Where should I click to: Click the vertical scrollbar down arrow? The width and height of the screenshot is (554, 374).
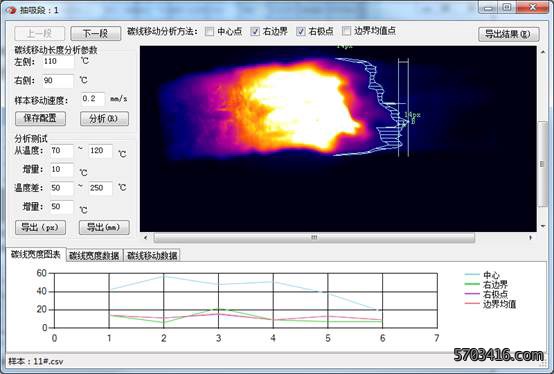pyautogui.click(x=543, y=226)
